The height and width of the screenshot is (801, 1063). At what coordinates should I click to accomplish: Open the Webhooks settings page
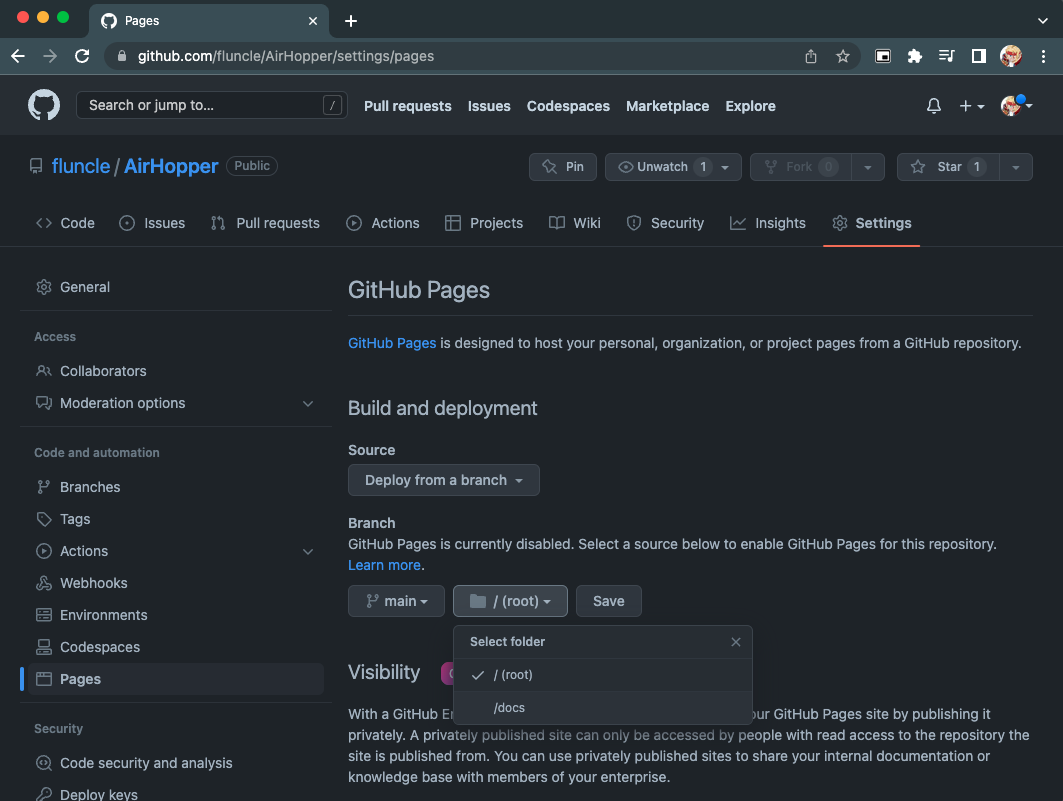click(94, 583)
